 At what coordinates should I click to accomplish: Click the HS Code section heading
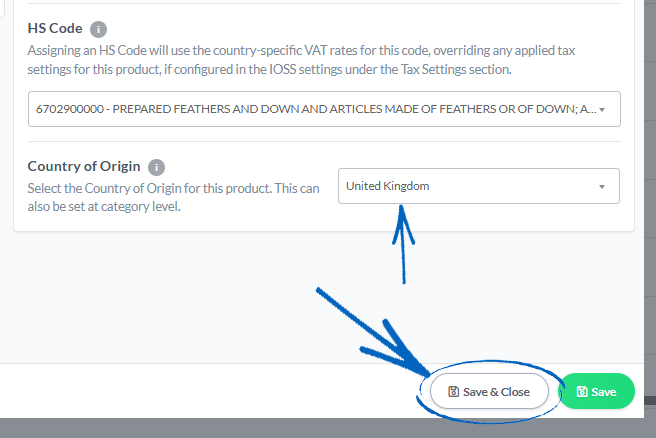pos(55,28)
